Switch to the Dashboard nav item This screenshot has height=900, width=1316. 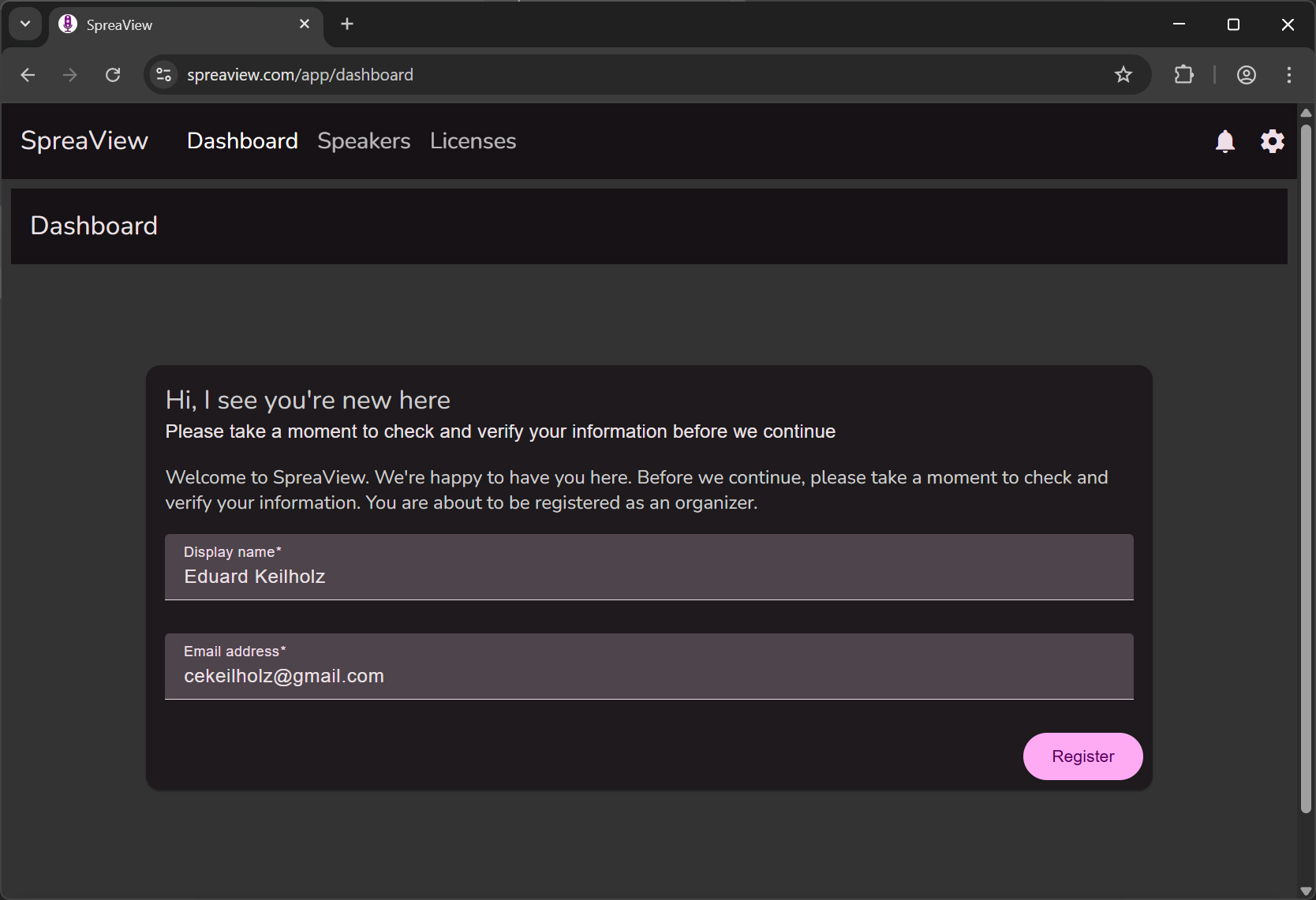point(242,141)
